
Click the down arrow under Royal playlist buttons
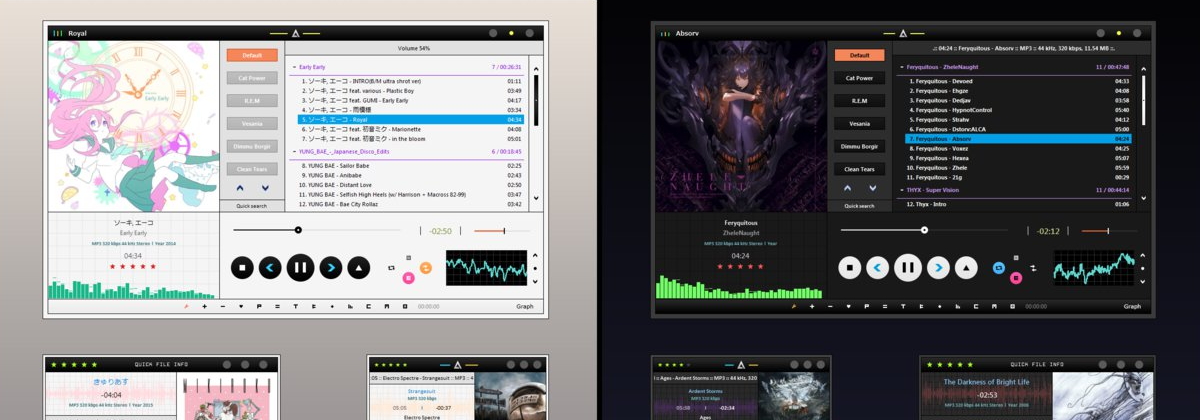pos(265,188)
